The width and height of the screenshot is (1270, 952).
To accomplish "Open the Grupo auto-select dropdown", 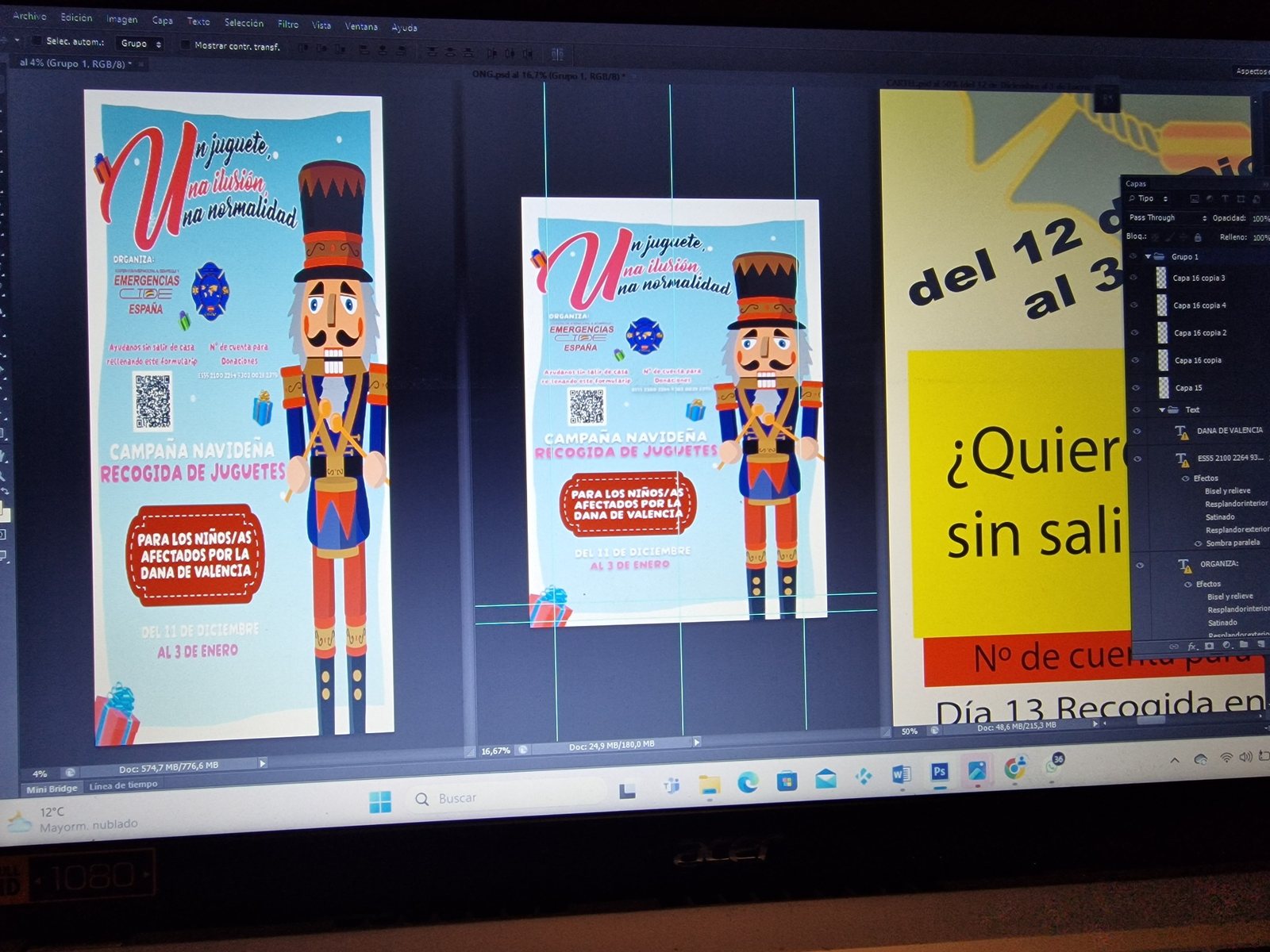I will coord(141,43).
